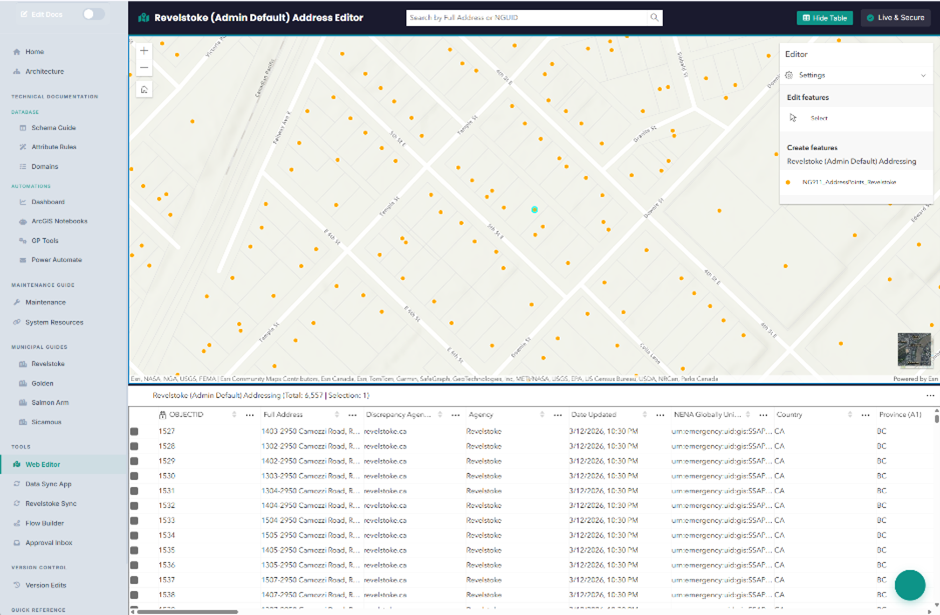Check the row 1536 checkbox

point(134,565)
